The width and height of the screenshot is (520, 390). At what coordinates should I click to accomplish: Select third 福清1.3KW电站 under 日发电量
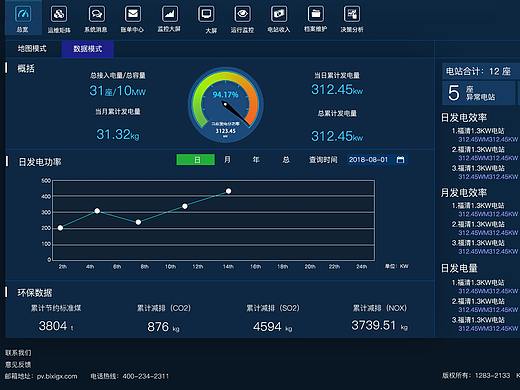[x=478, y=320]
